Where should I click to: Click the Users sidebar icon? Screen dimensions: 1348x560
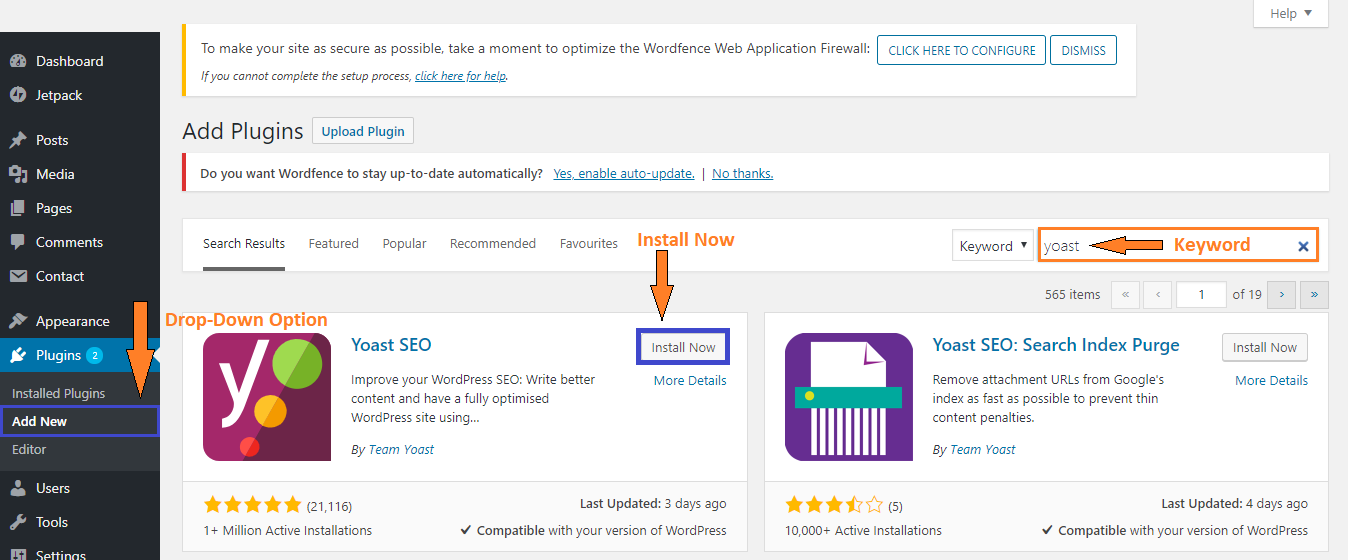17,488
